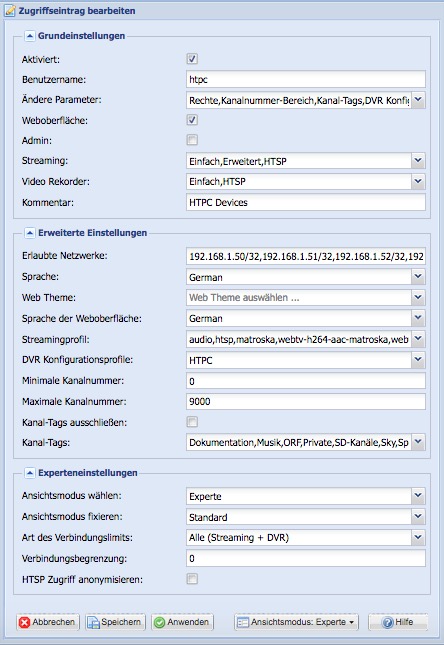
Task: Click the Speichern disk icon
Action: pos(93,622)
